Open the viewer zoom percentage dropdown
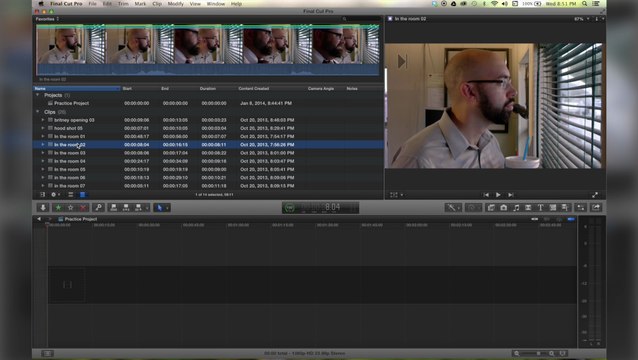The height and width of the screenshot is (360, 638). tap(581, 19)
